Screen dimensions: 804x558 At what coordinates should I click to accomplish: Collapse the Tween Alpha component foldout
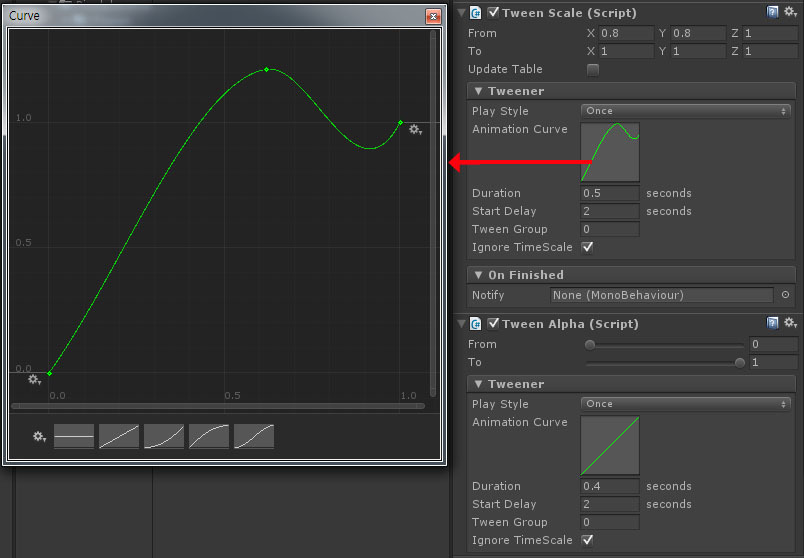461,323
